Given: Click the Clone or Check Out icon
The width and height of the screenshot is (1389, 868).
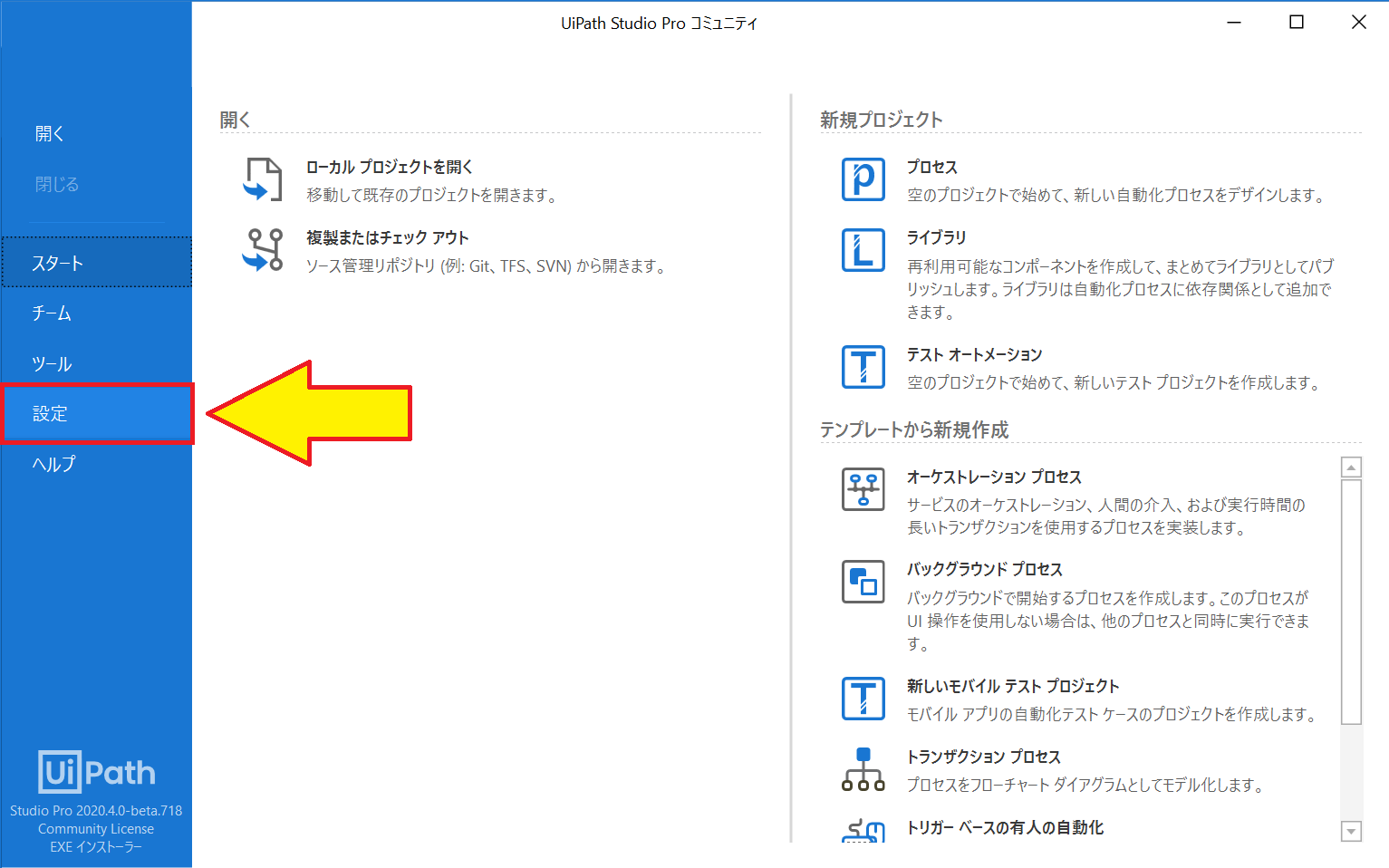Looking at the screenshot, I should [x=263, y=250].
